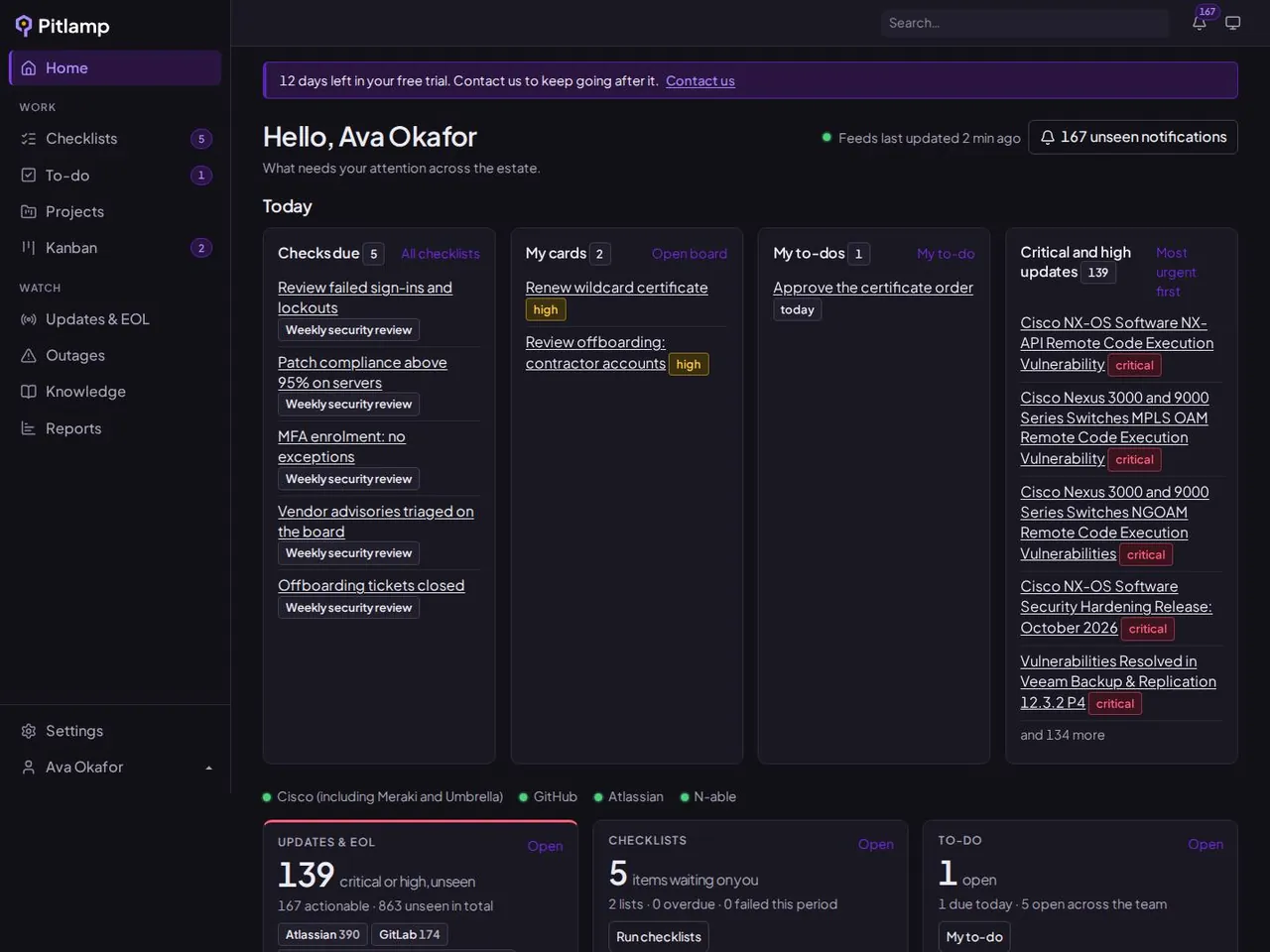Screen dimensions: 1270x952
Task: Follow the Contact us link in trial banner
Action: (700, 81)
